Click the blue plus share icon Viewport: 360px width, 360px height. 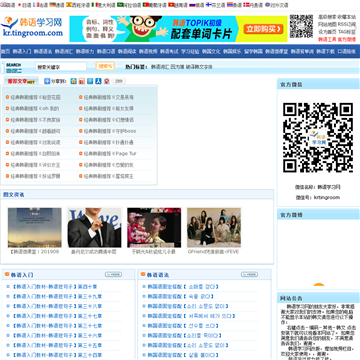click(47, 81)
